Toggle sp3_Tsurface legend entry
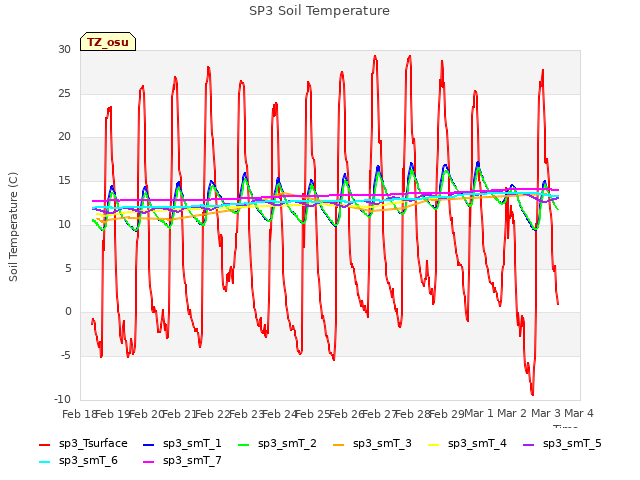Viewport: 640px width, 480px height. (83, 444)
